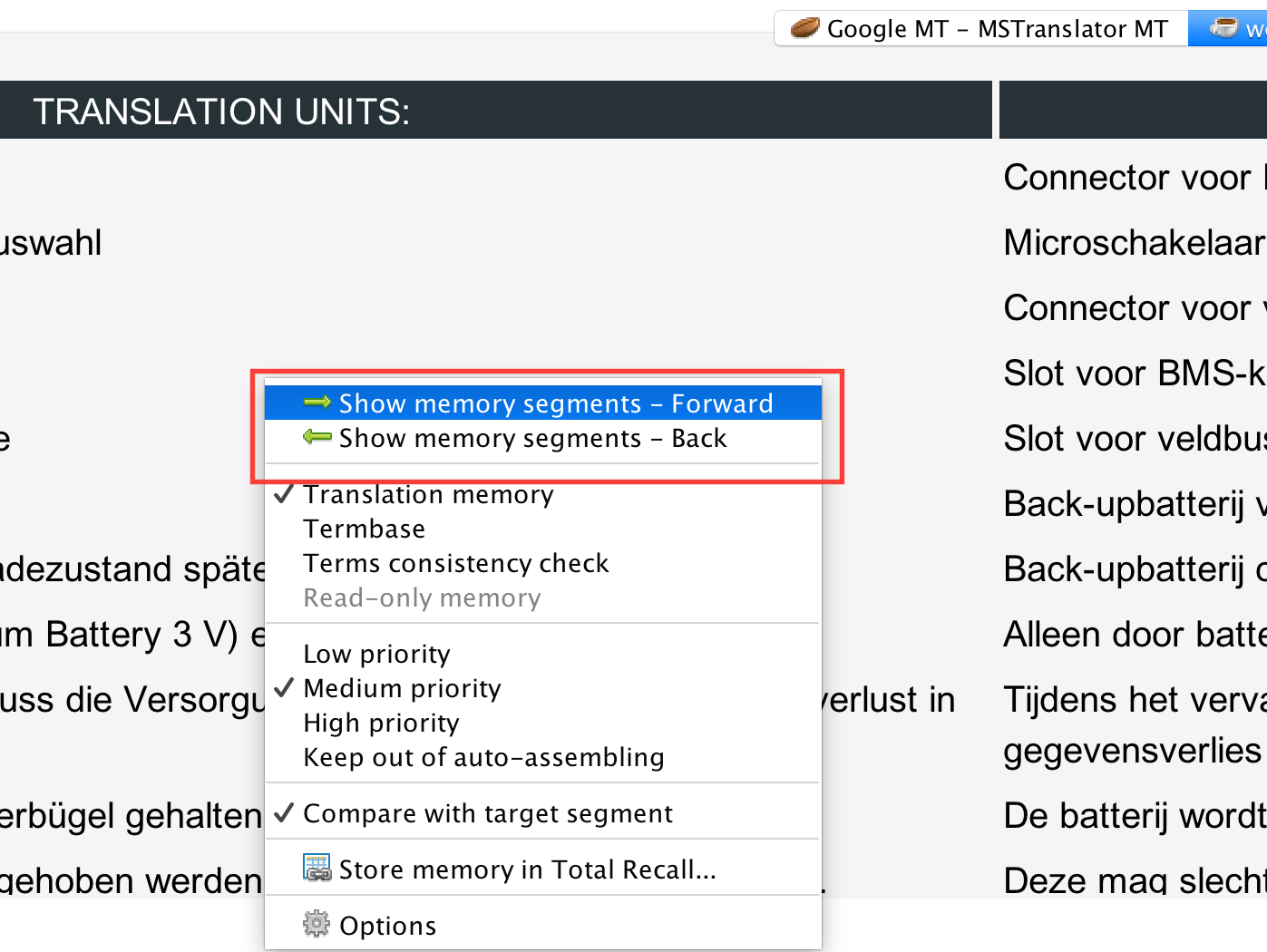Toggle the Medium priority checkmark

coord(402,688)
